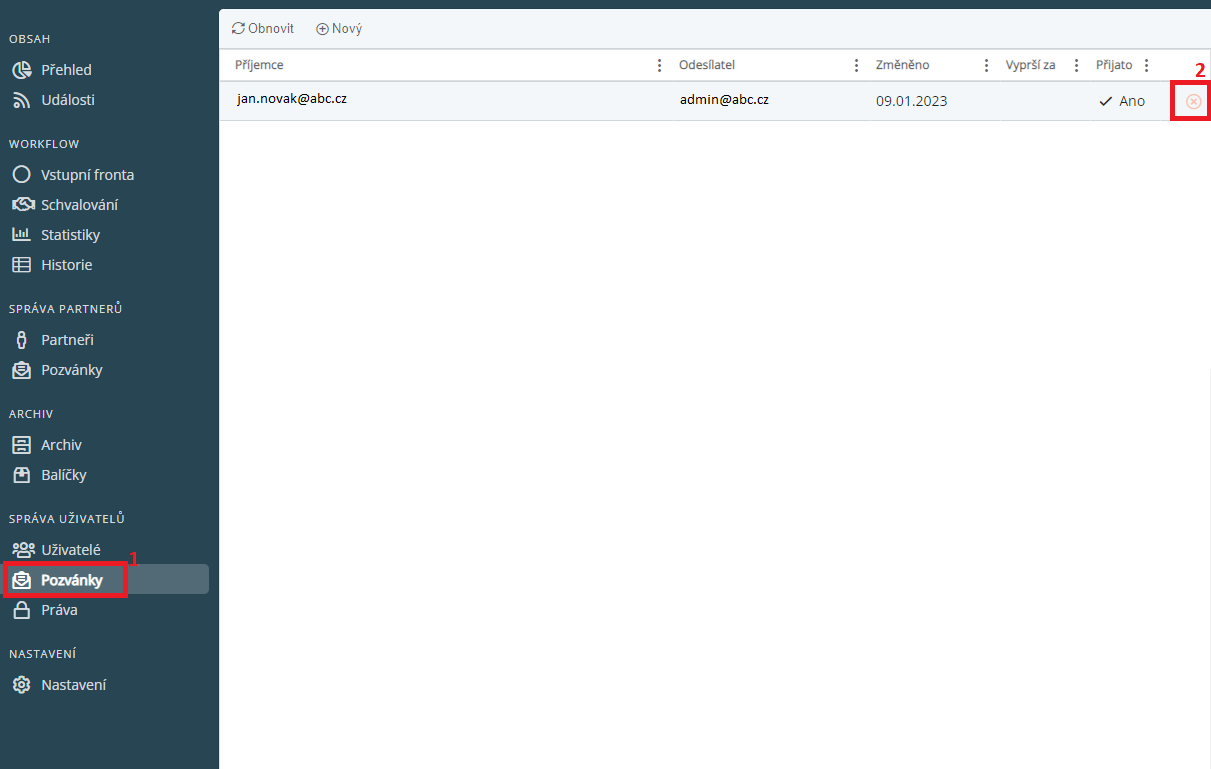Open Odesílatel column options menu

tap(856, 65)
